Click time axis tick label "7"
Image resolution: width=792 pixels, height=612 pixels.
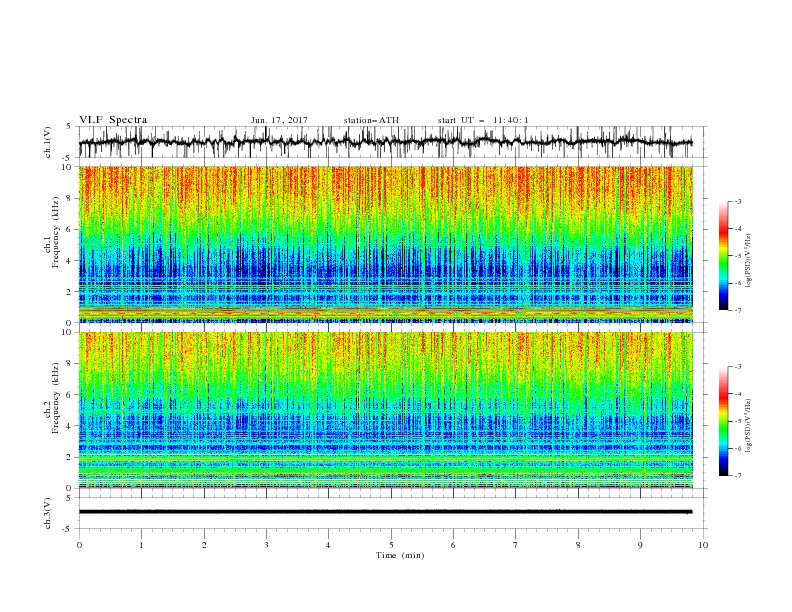click(x=516, y=545)
